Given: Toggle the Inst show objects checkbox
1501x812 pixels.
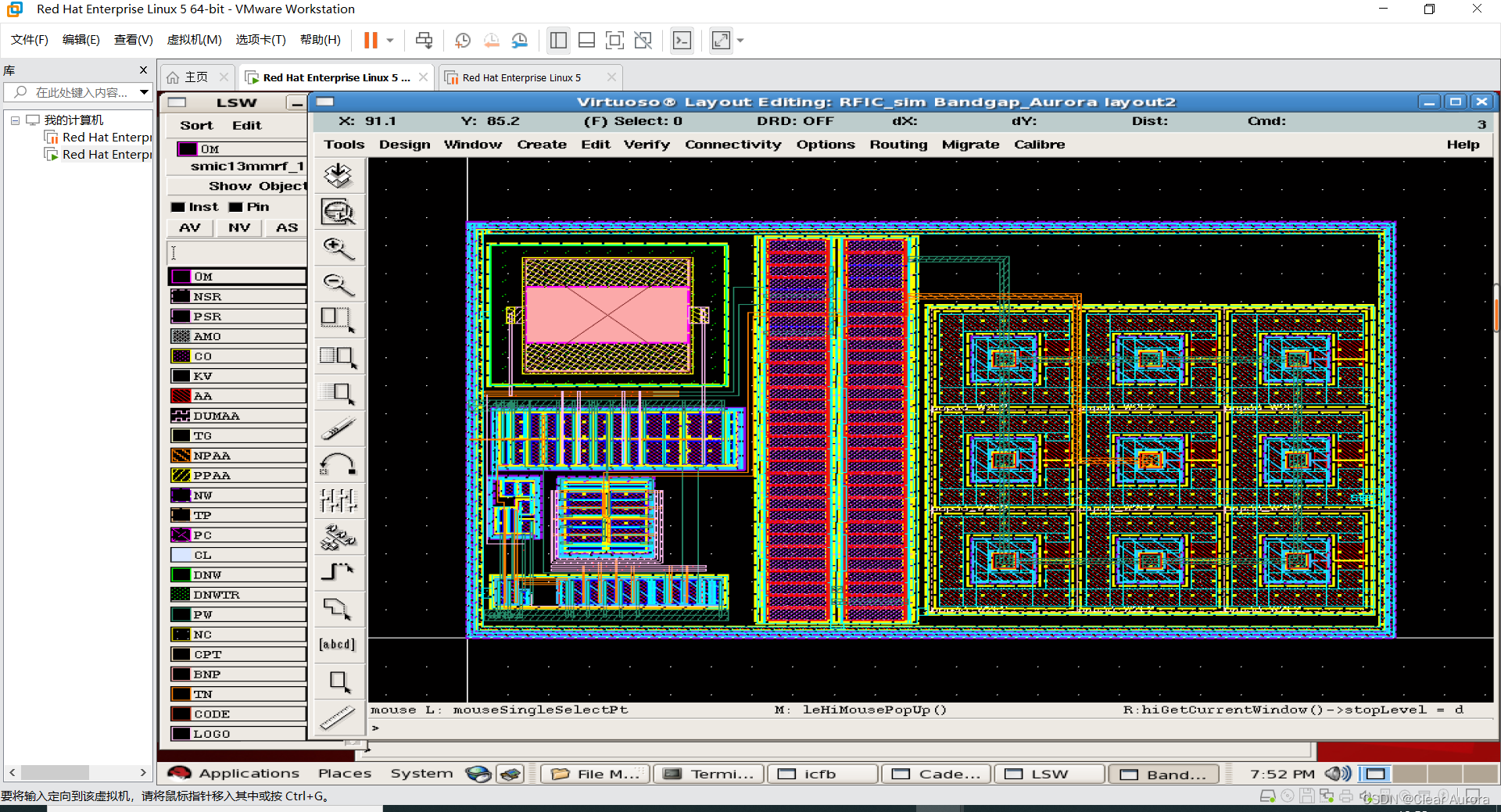Looking at the screenshot, I should 178,207.
